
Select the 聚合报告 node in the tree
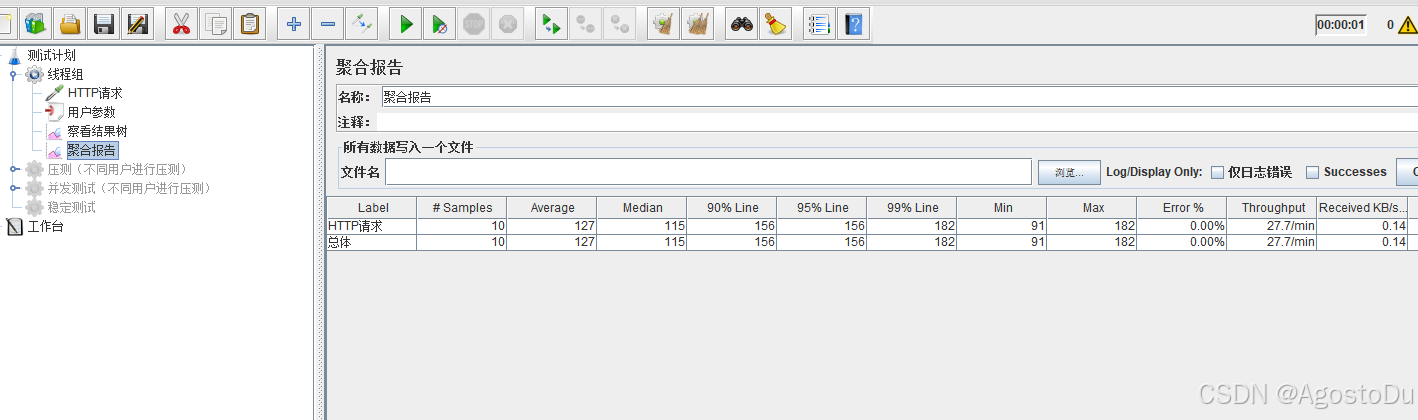[x=92, y=150]
